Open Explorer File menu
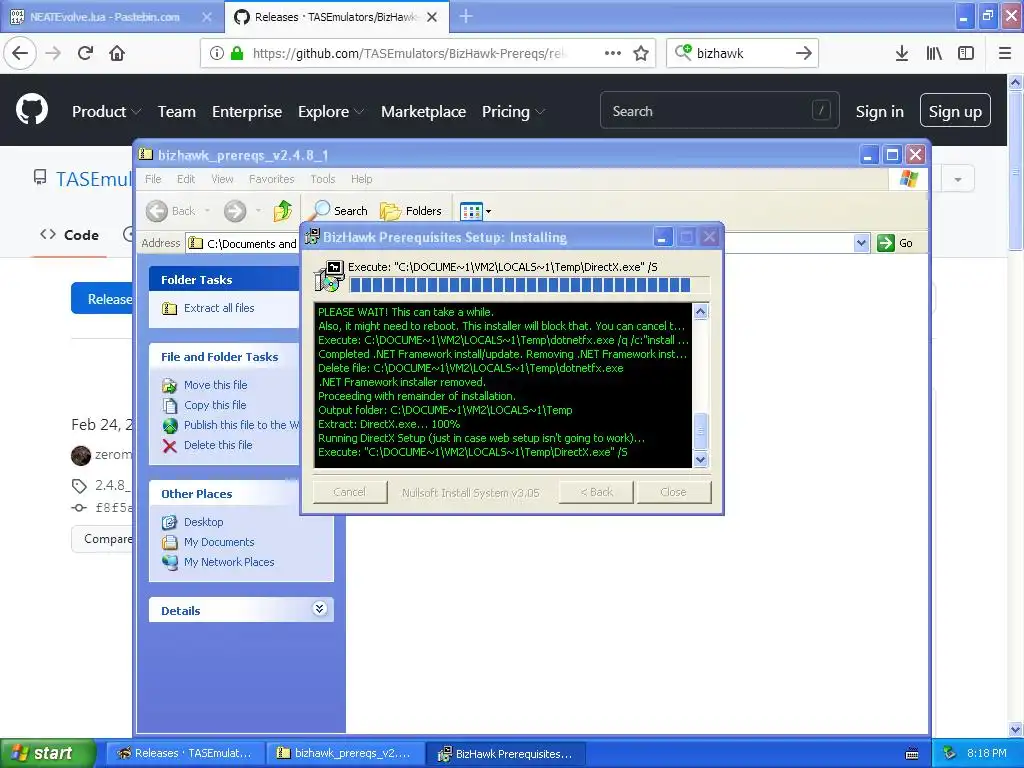The height and width of the screenshot is (768, 1024). tap(153, 179)
